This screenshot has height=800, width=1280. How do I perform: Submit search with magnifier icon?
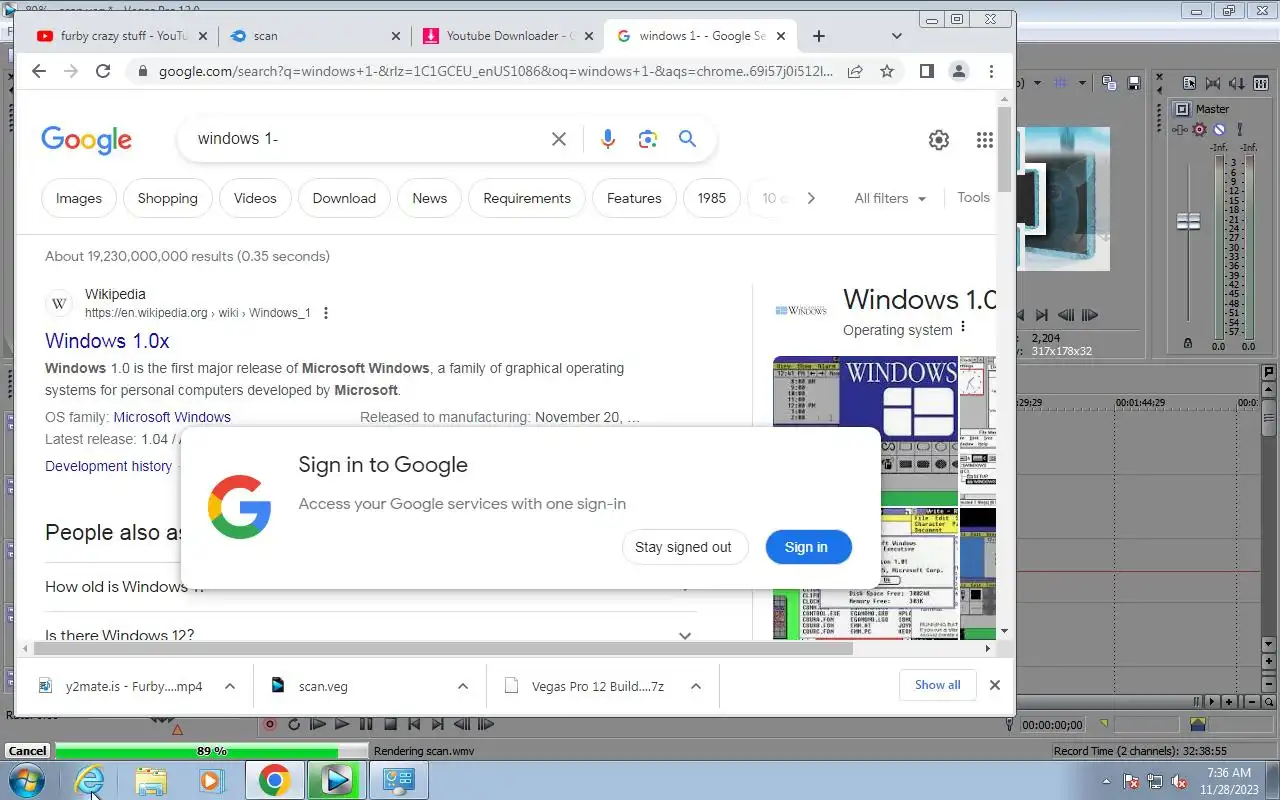[x=687, y=139]
